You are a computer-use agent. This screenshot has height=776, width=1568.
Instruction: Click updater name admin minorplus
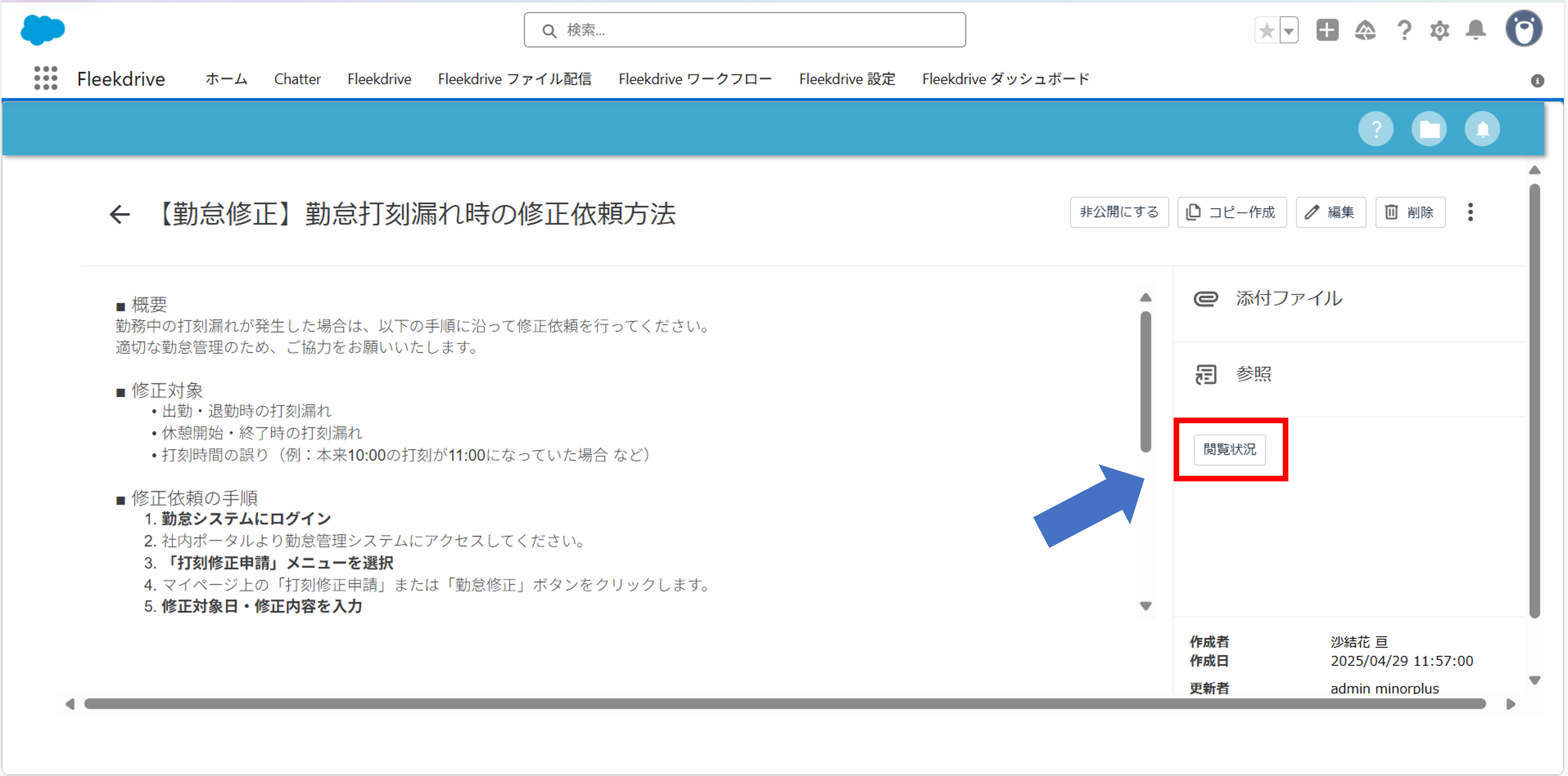(x=1384, y=688)
